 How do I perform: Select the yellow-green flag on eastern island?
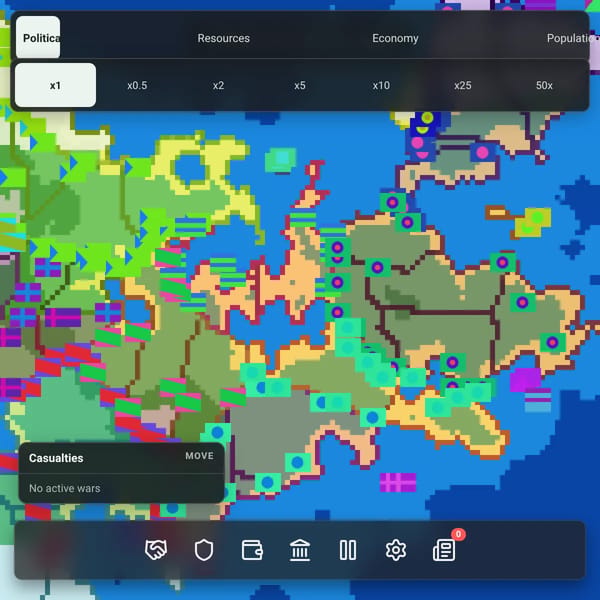click(533, 222)
